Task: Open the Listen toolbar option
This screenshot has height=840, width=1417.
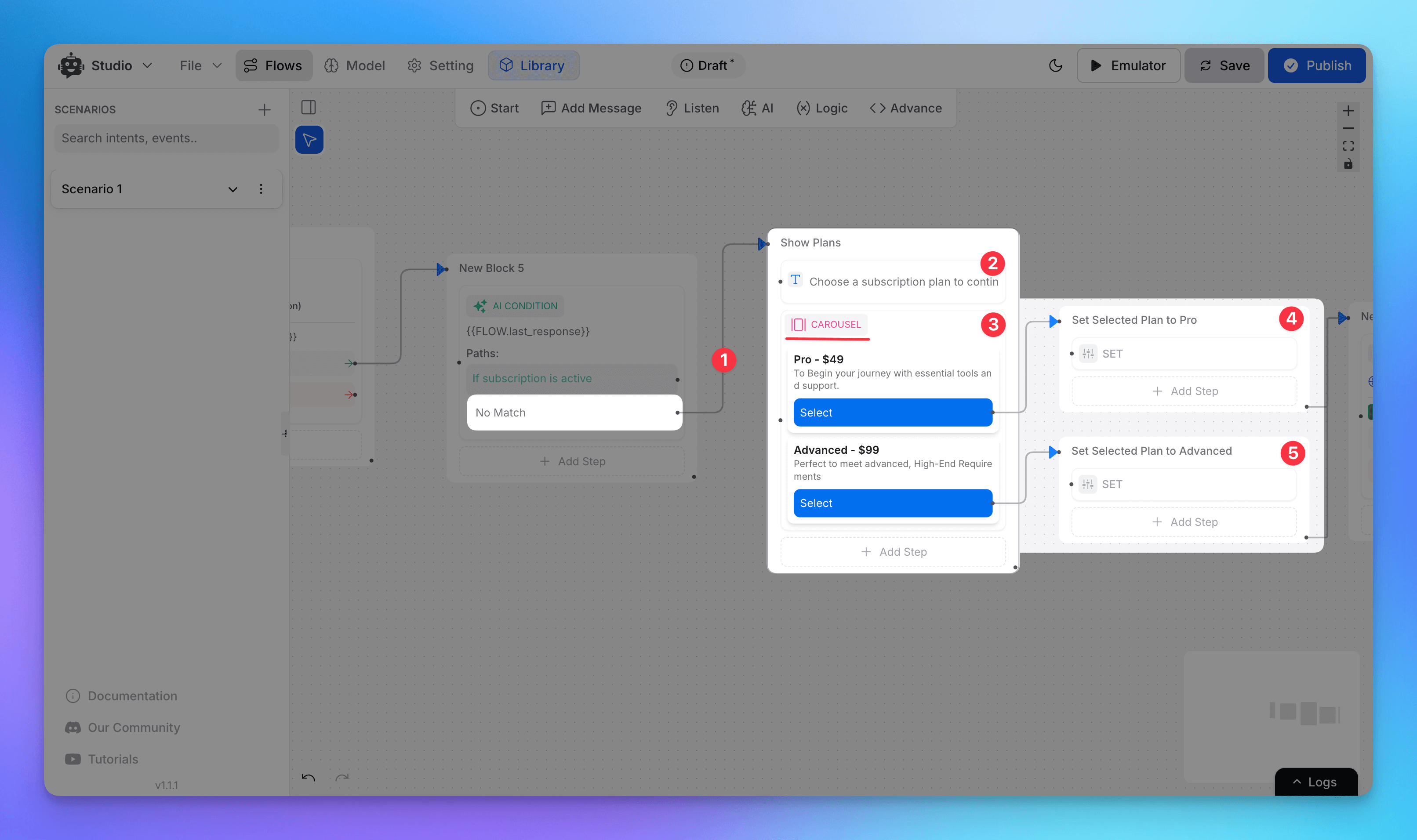Action: (x=692, y=108)
